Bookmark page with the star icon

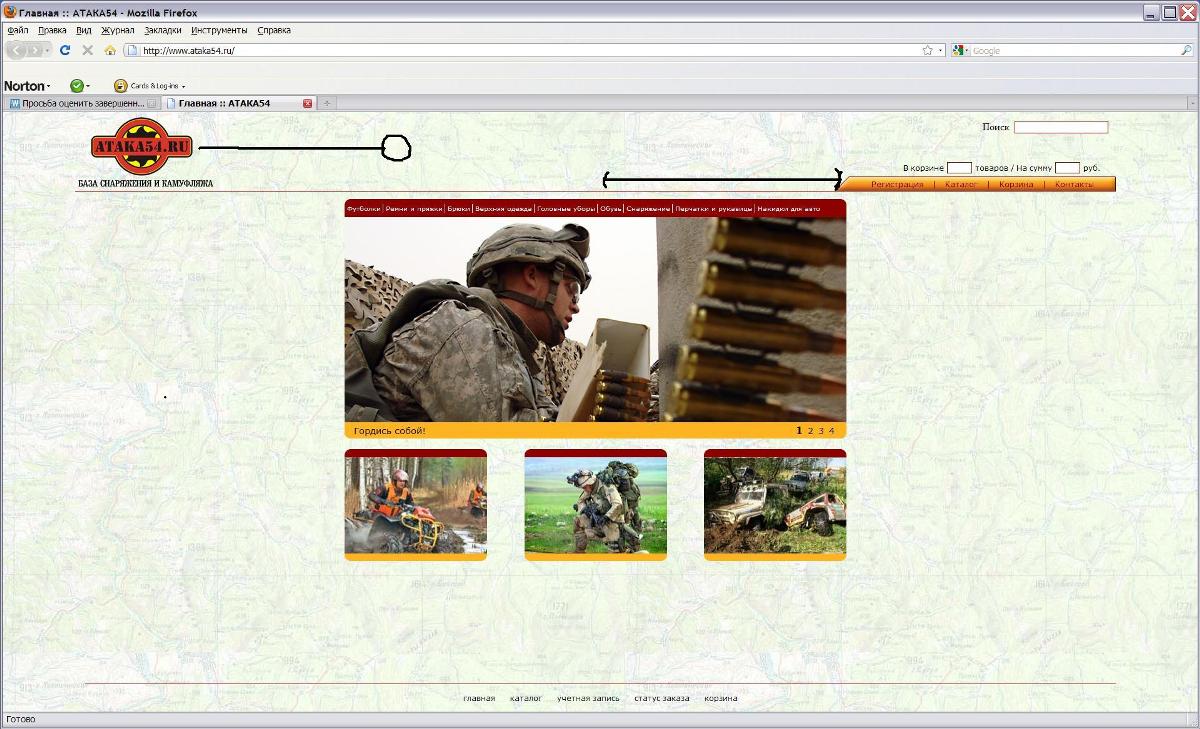click(927, 50)
